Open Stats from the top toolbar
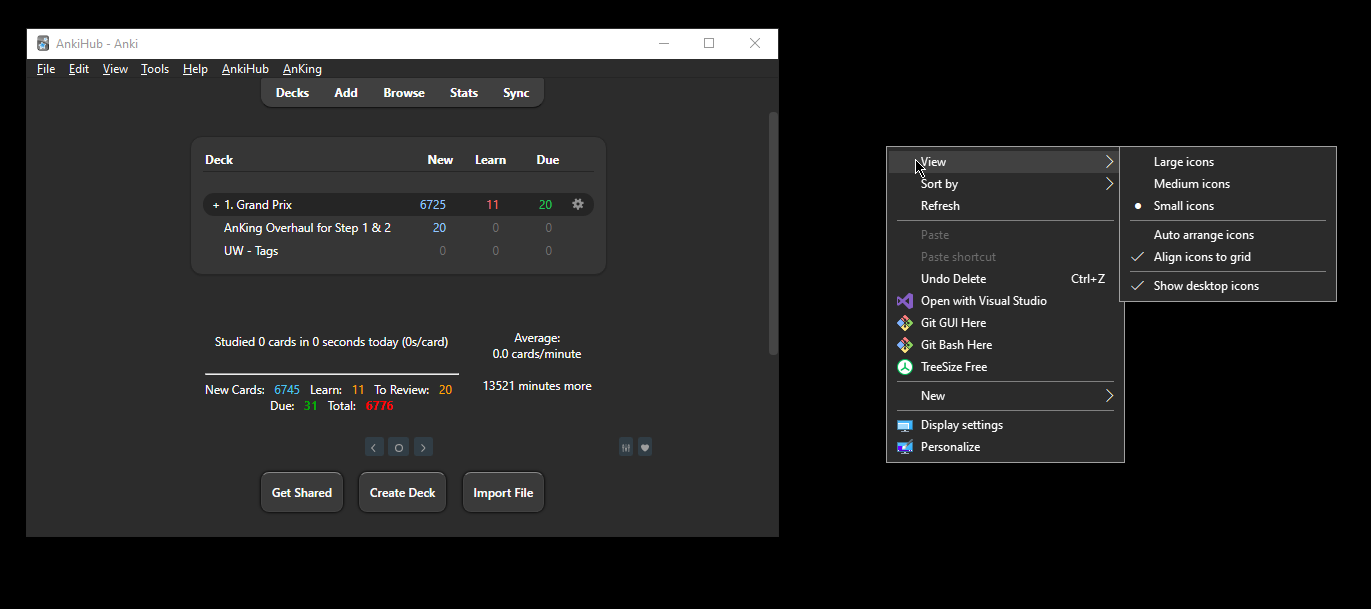The width and height of the screenshot is (1371, 609). tap(464, 93)
